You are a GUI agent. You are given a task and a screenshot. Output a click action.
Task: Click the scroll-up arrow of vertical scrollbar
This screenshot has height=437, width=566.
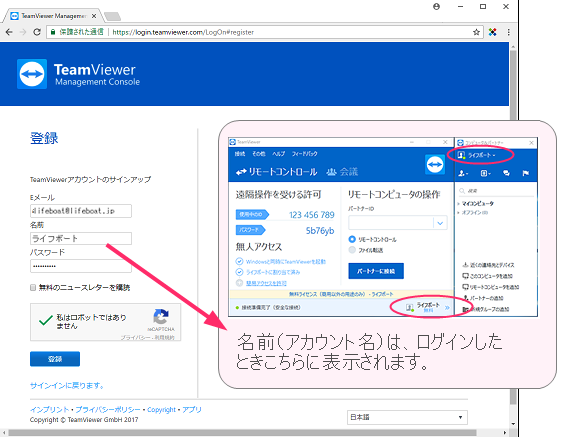513,46
